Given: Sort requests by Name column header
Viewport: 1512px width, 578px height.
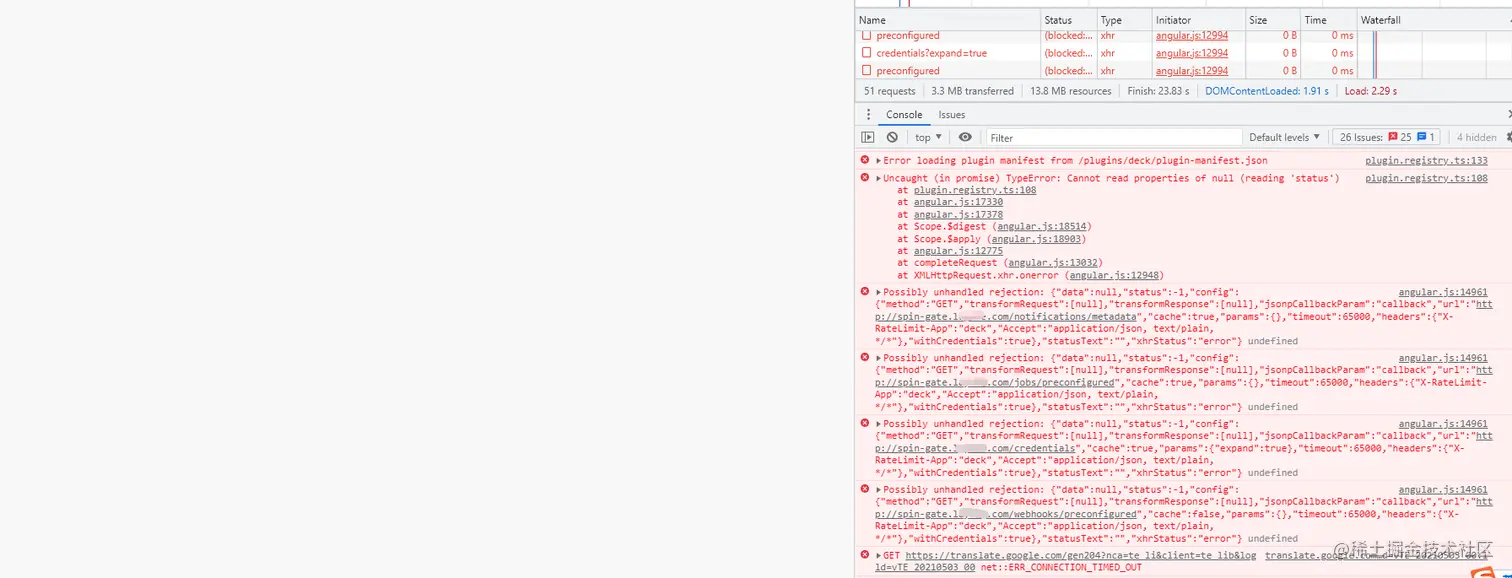Looking at the screenshot, I should (948, 20).
